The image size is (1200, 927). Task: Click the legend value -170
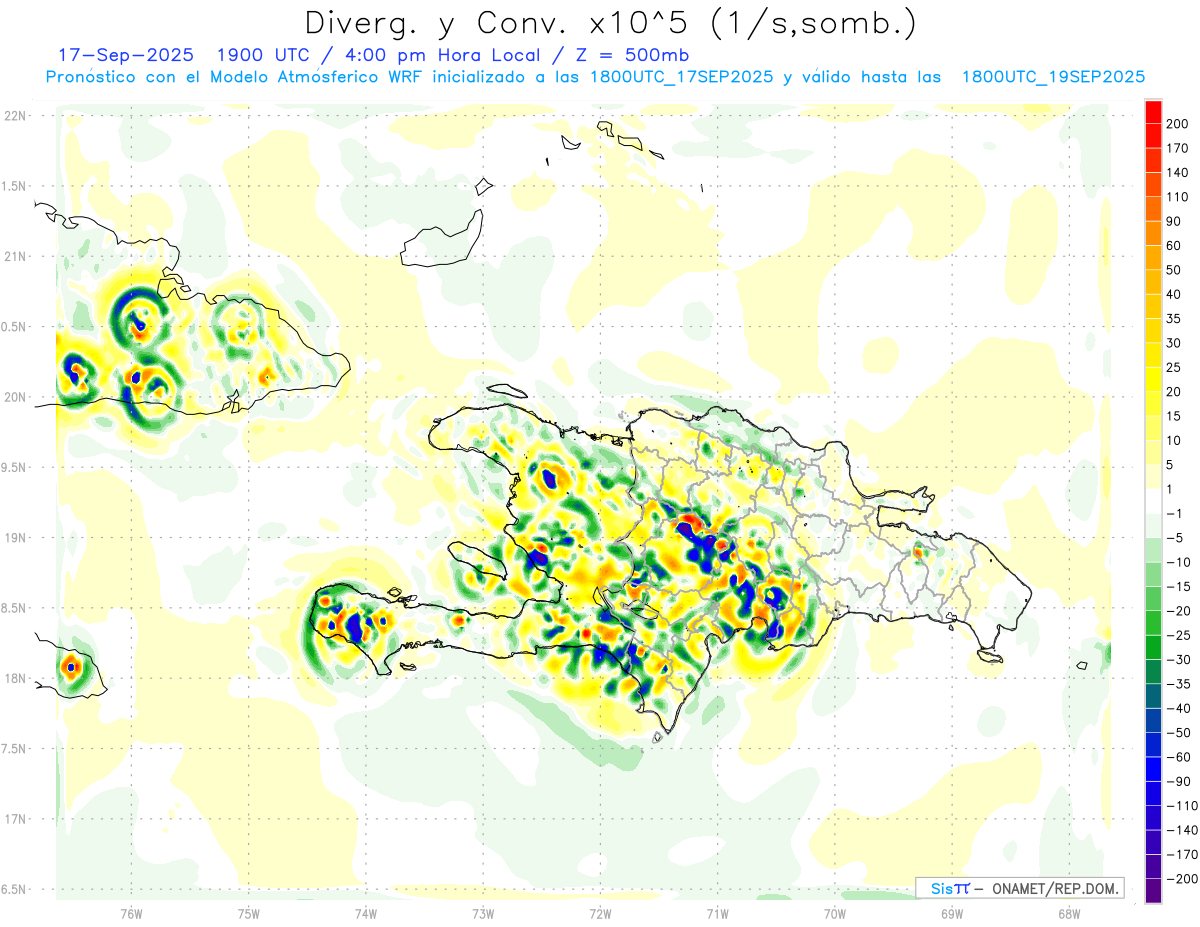(1182, 855)
